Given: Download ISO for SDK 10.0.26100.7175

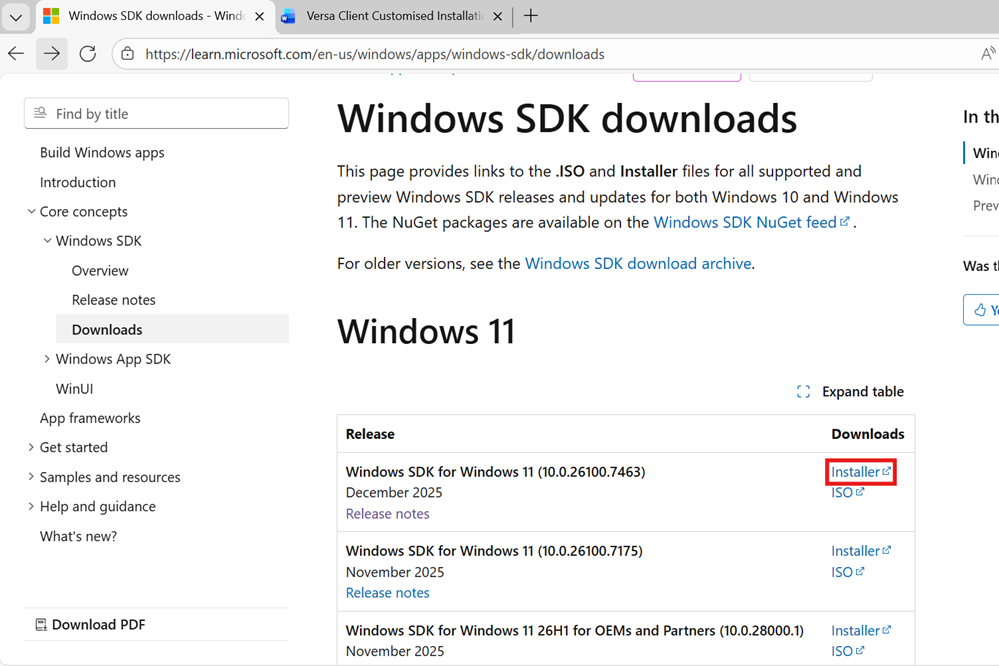Looking at the screenshot, I should click(847, 572).
